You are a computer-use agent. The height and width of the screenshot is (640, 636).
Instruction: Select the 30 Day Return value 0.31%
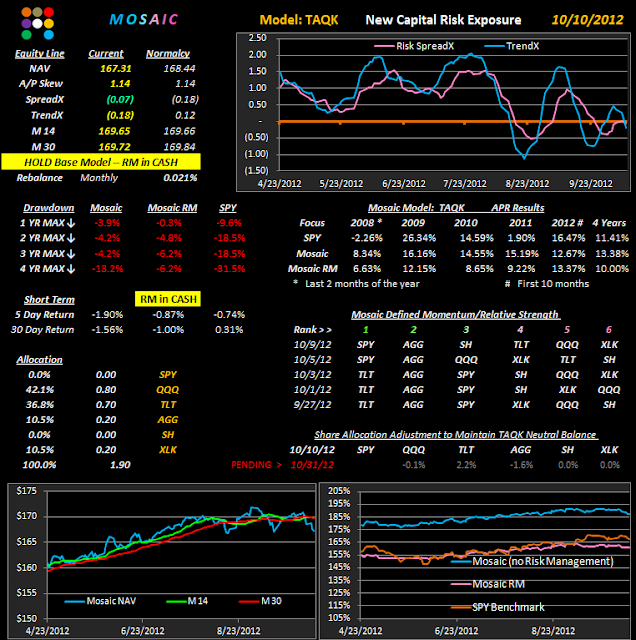(x=229, y=330)
